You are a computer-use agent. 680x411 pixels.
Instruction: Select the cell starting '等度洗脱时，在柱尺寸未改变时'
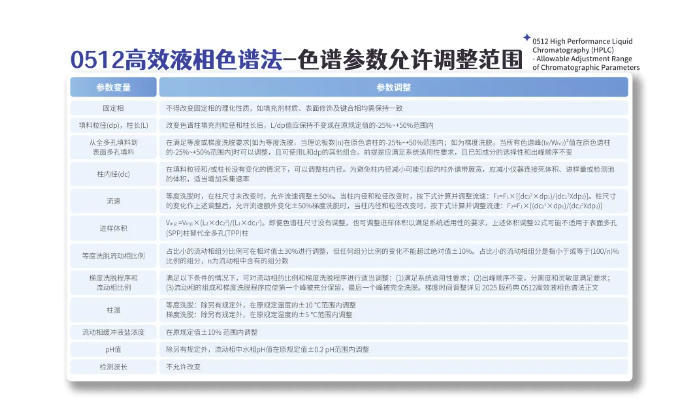(393, 201)
